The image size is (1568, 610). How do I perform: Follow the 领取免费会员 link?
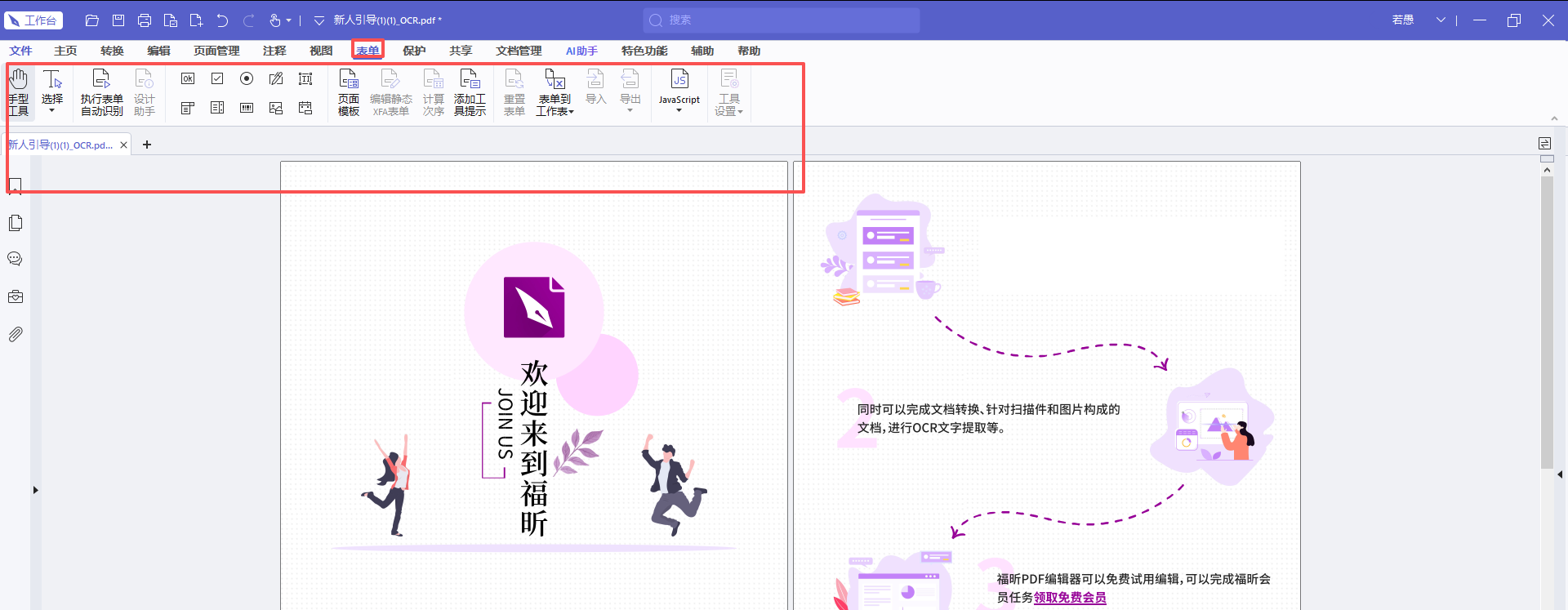coord(1070,598)
